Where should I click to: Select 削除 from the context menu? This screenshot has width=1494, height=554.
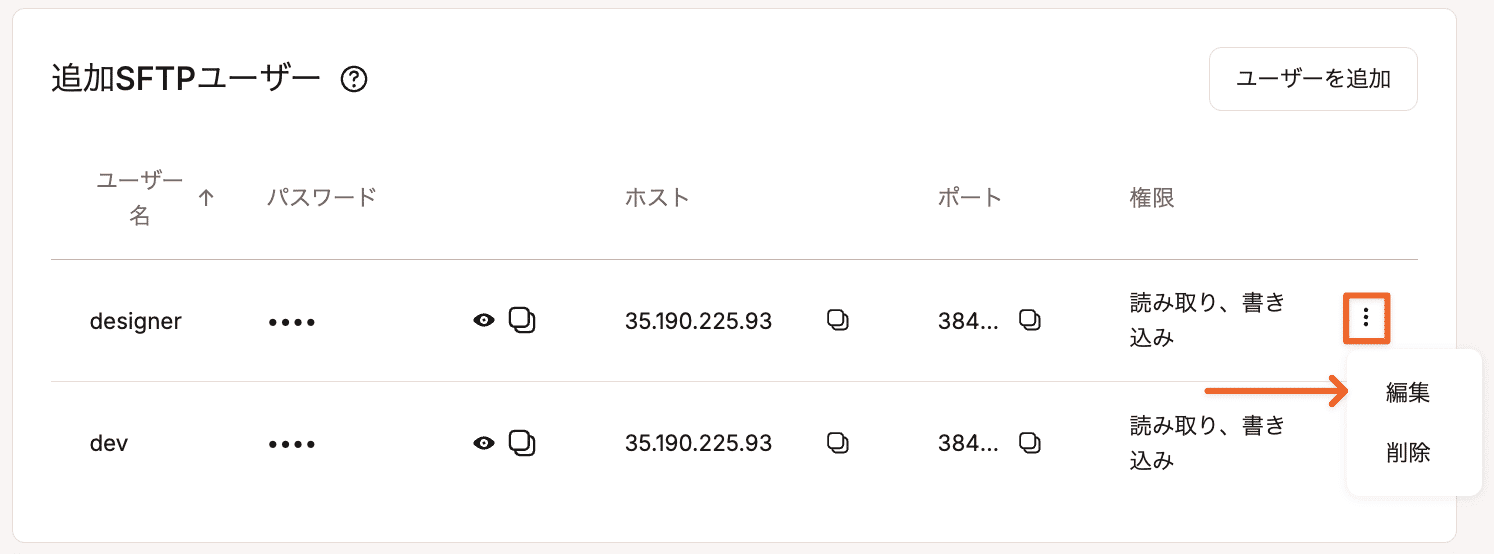(x=1408, y=453)
